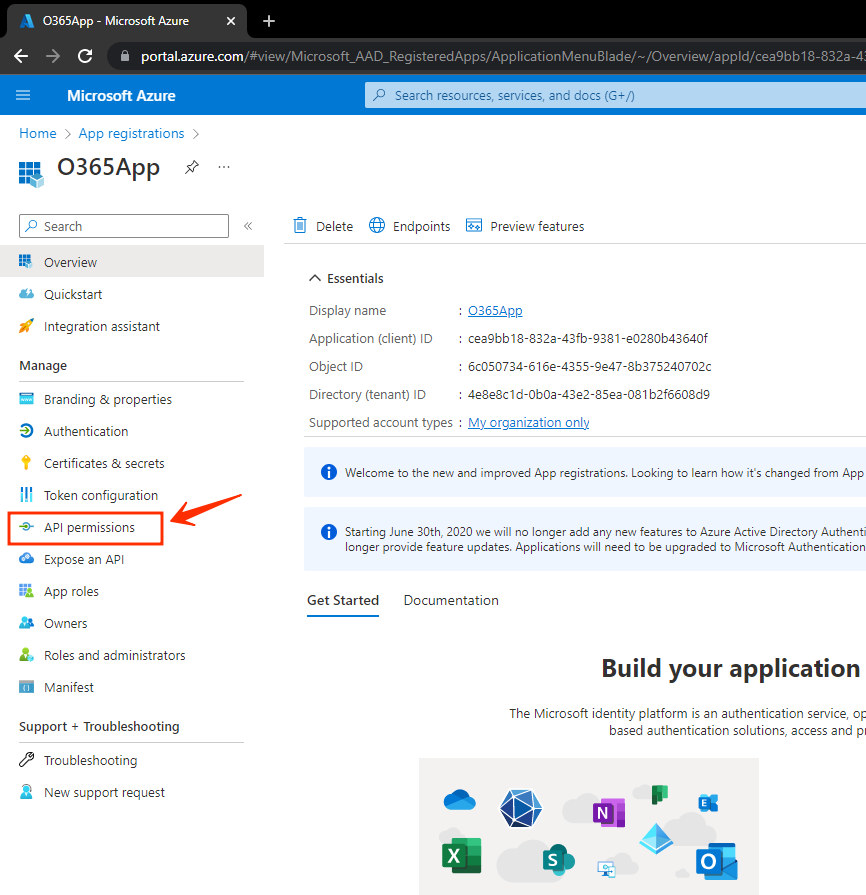
Task: Collapse the left sidebar menu
Action: [x=248, y=226]
